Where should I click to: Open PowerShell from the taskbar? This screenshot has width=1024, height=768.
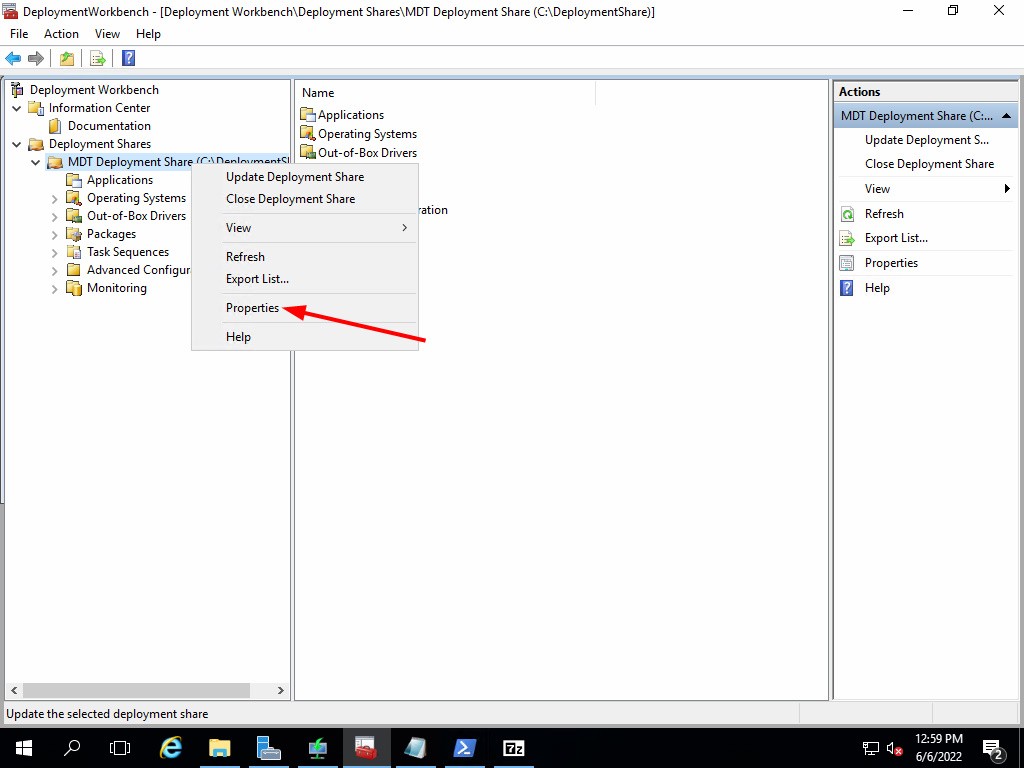[x=465, y=747]
